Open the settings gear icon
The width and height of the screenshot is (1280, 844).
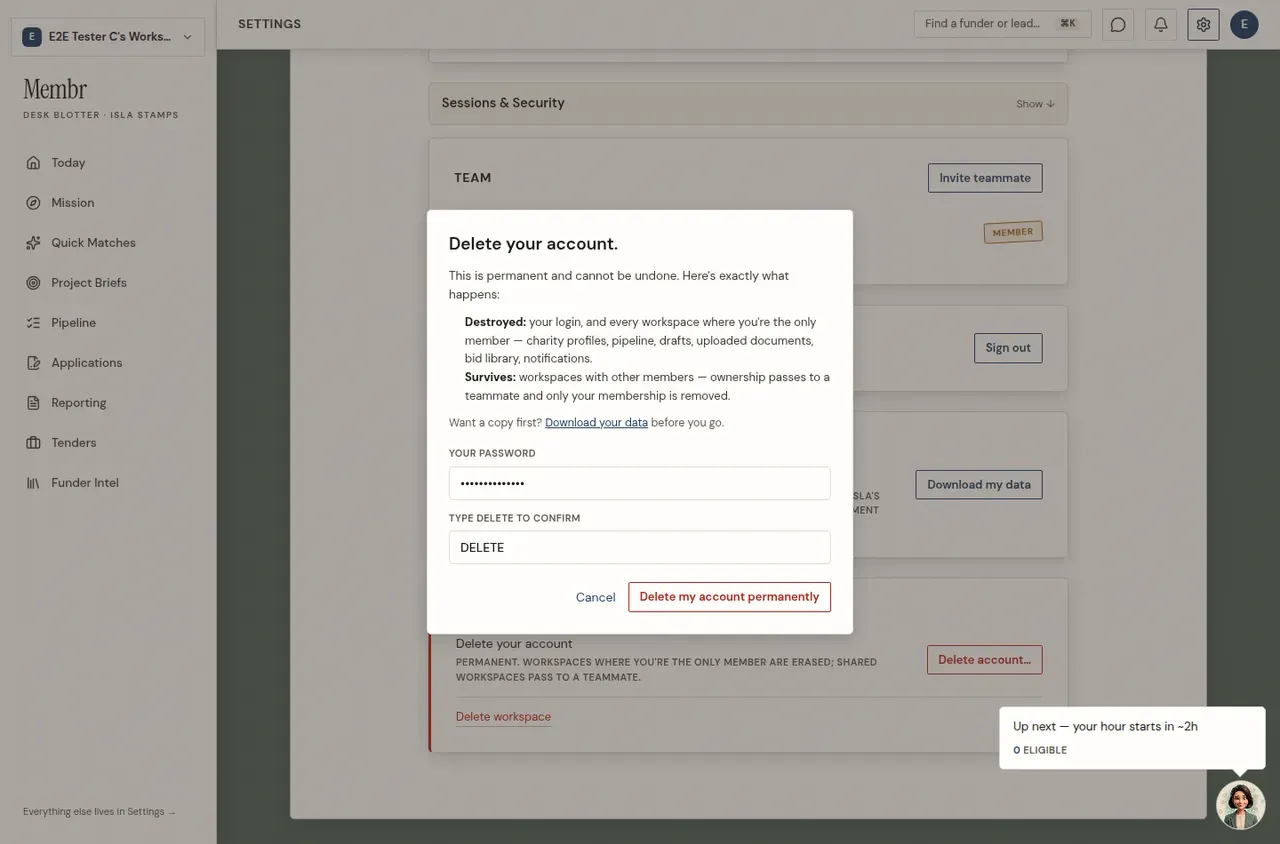(1203, 24)
